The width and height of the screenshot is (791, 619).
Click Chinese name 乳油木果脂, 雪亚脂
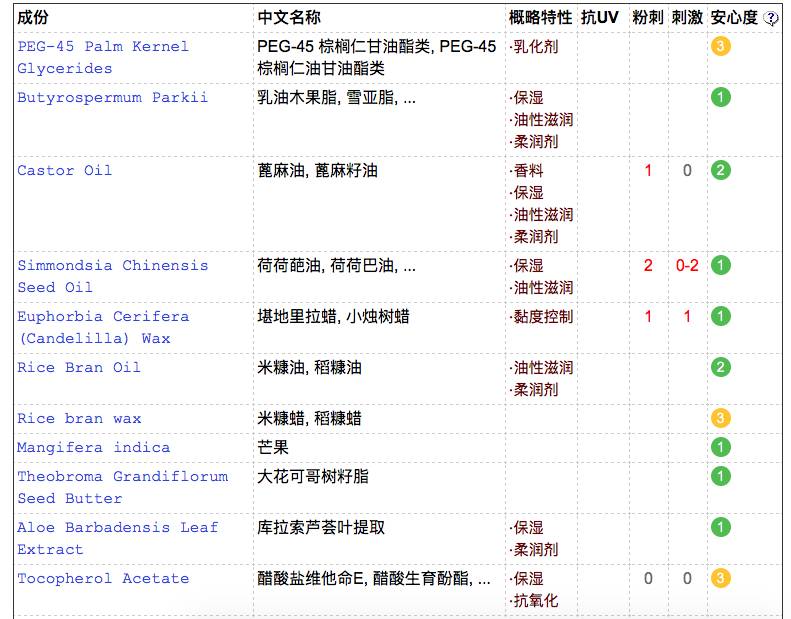pyautogui.click(x=336, y=97)
